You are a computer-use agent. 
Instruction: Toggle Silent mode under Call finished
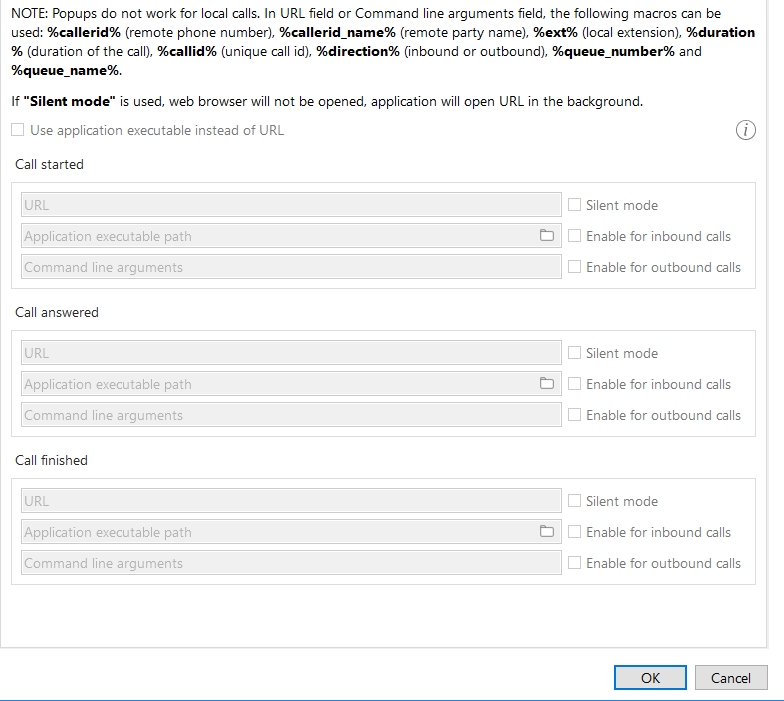click(x=574, y=501)
